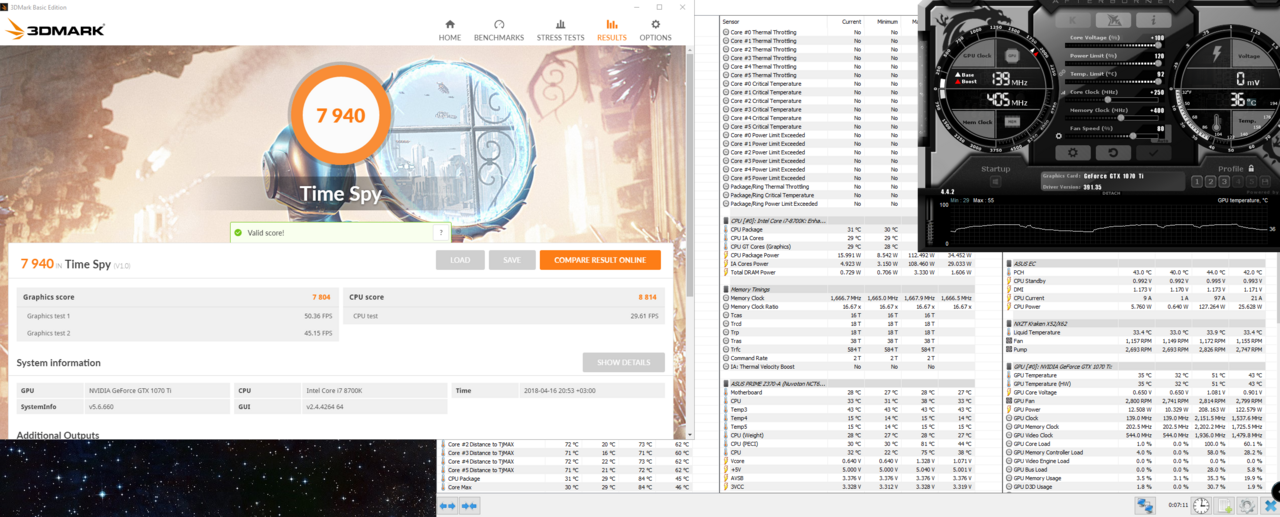Click HWiNFO close X icon
Screen dimensions: 1280x517
point(1270,505)
